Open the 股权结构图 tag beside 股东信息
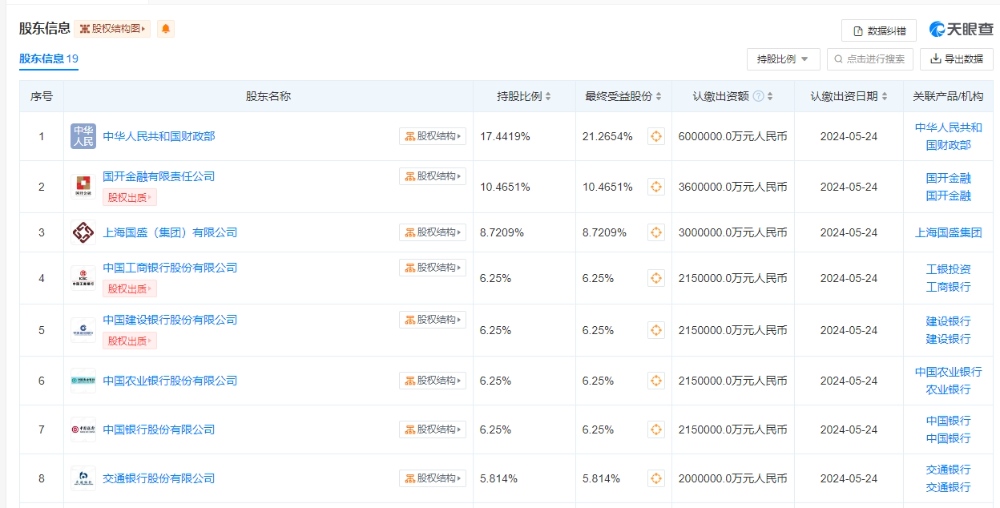The image size is (1000, 508). 113,29
